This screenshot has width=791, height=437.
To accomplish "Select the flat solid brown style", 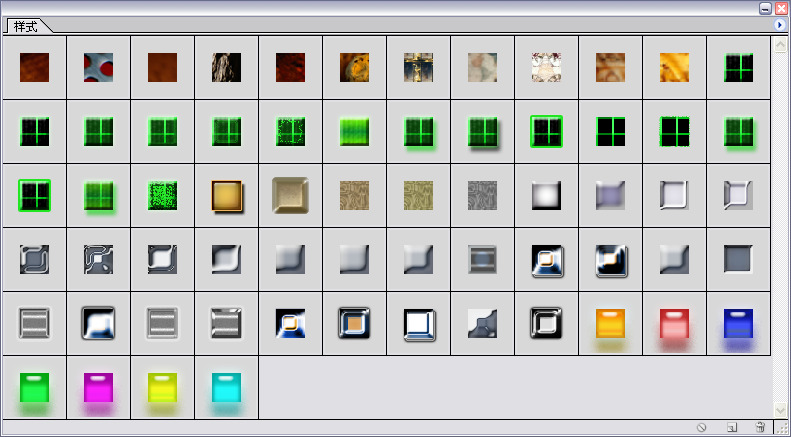I will (162, 68).
